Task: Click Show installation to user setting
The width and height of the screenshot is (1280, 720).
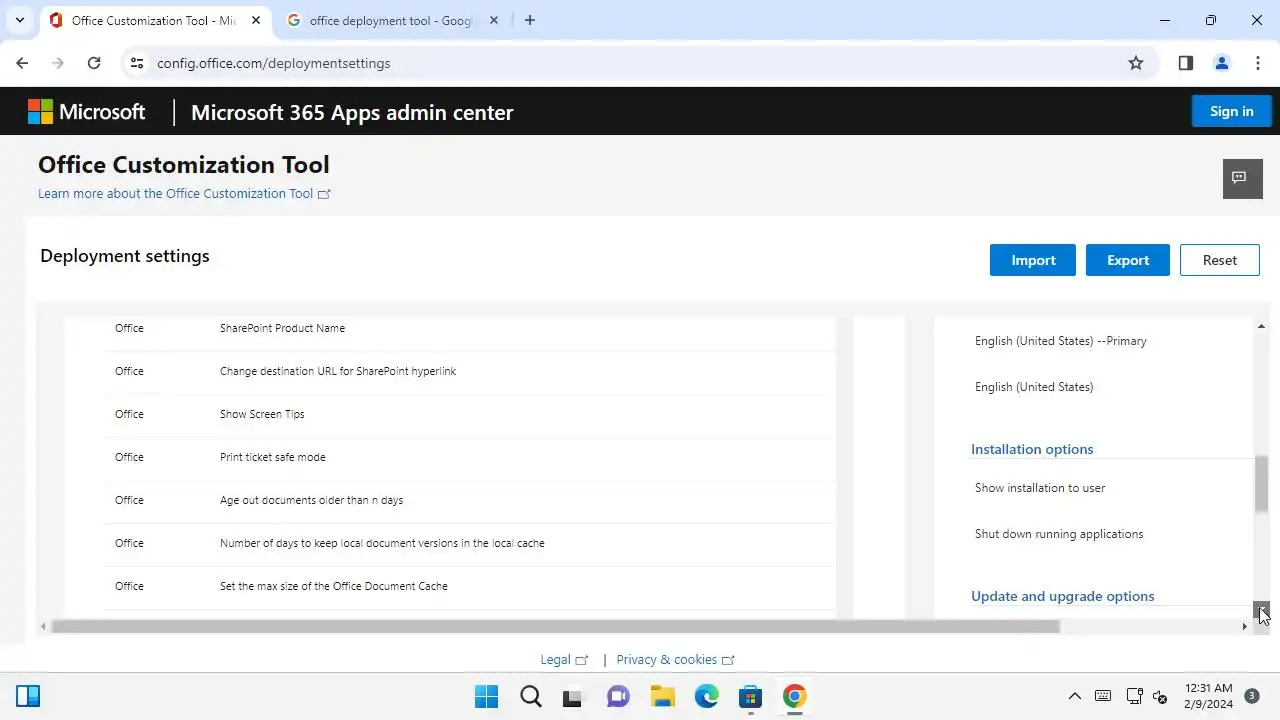Action: pos(1040,488)
